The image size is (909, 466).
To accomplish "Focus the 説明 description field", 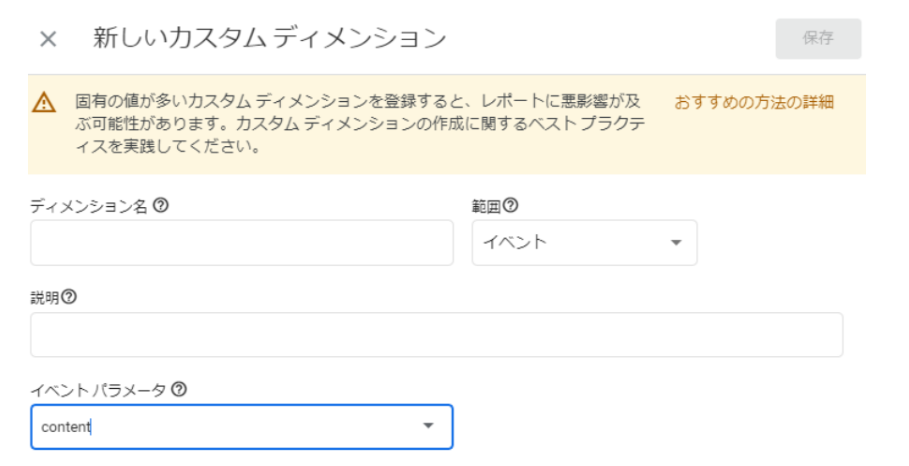I will coord(436,335).
